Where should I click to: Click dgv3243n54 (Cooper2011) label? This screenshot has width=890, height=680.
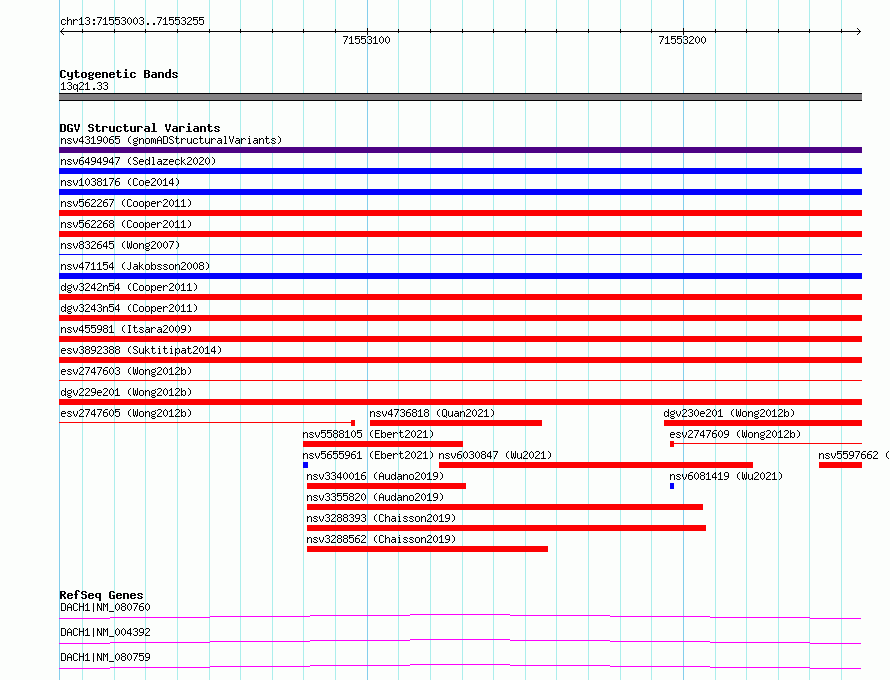tap(129, 308)
